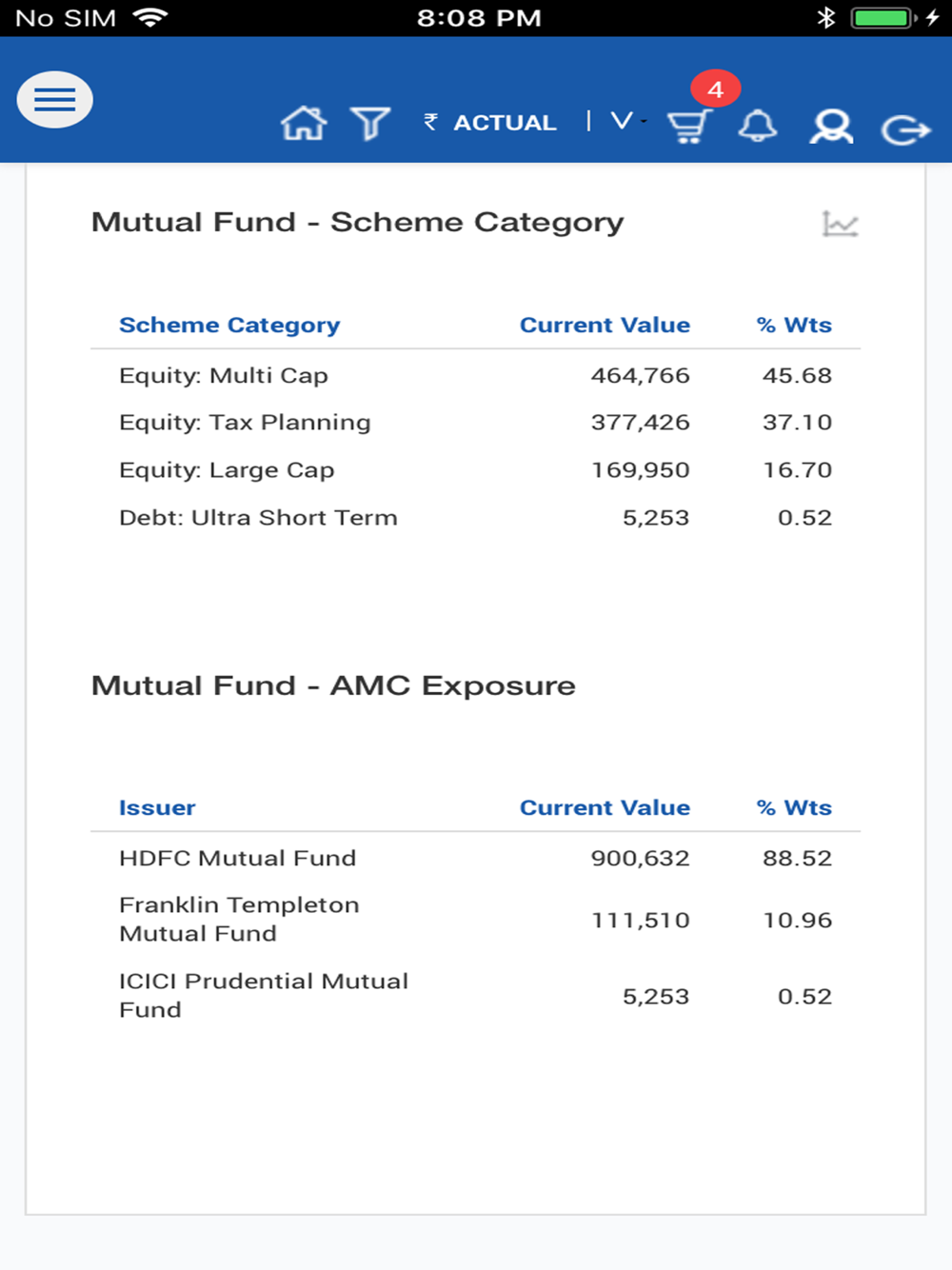Viewport: 952px width, 1270px height.
Task: Sort by Issuer column header
Action: [x=157, y=808]
